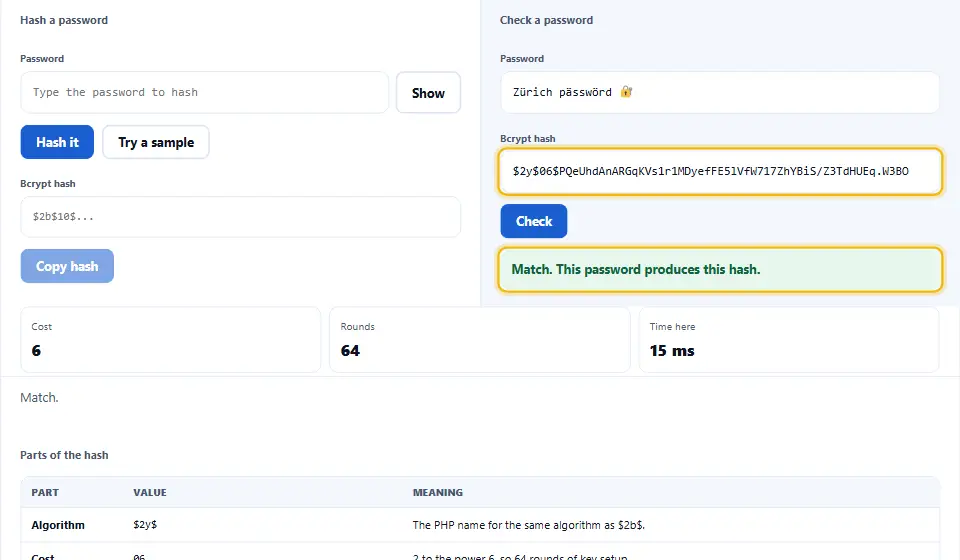Image resolution: width=960 pixels, height=560 pixels.
Task: Click the Rounds value 64
Action: 350,351
